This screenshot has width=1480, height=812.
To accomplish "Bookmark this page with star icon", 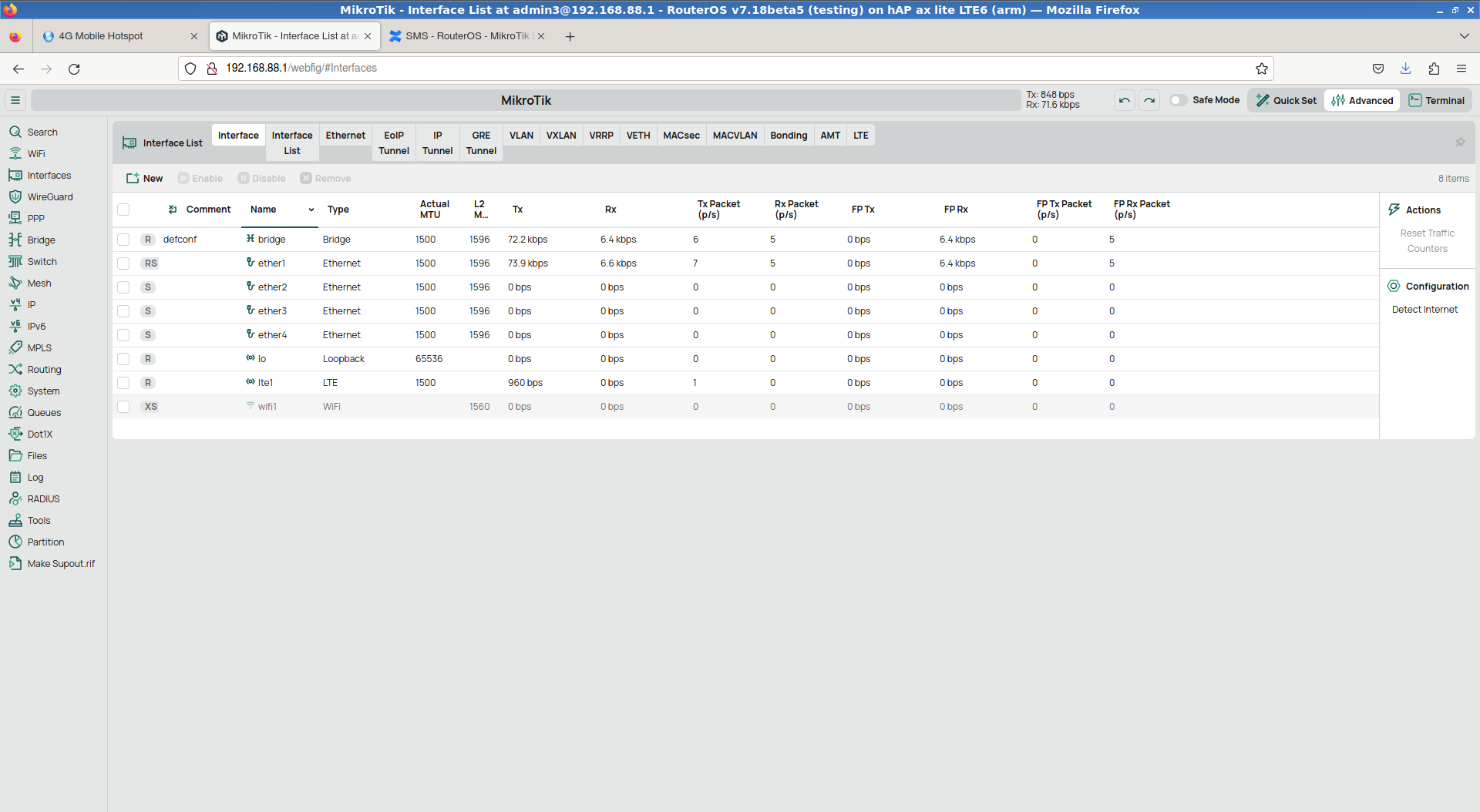I will point(1262,69).
